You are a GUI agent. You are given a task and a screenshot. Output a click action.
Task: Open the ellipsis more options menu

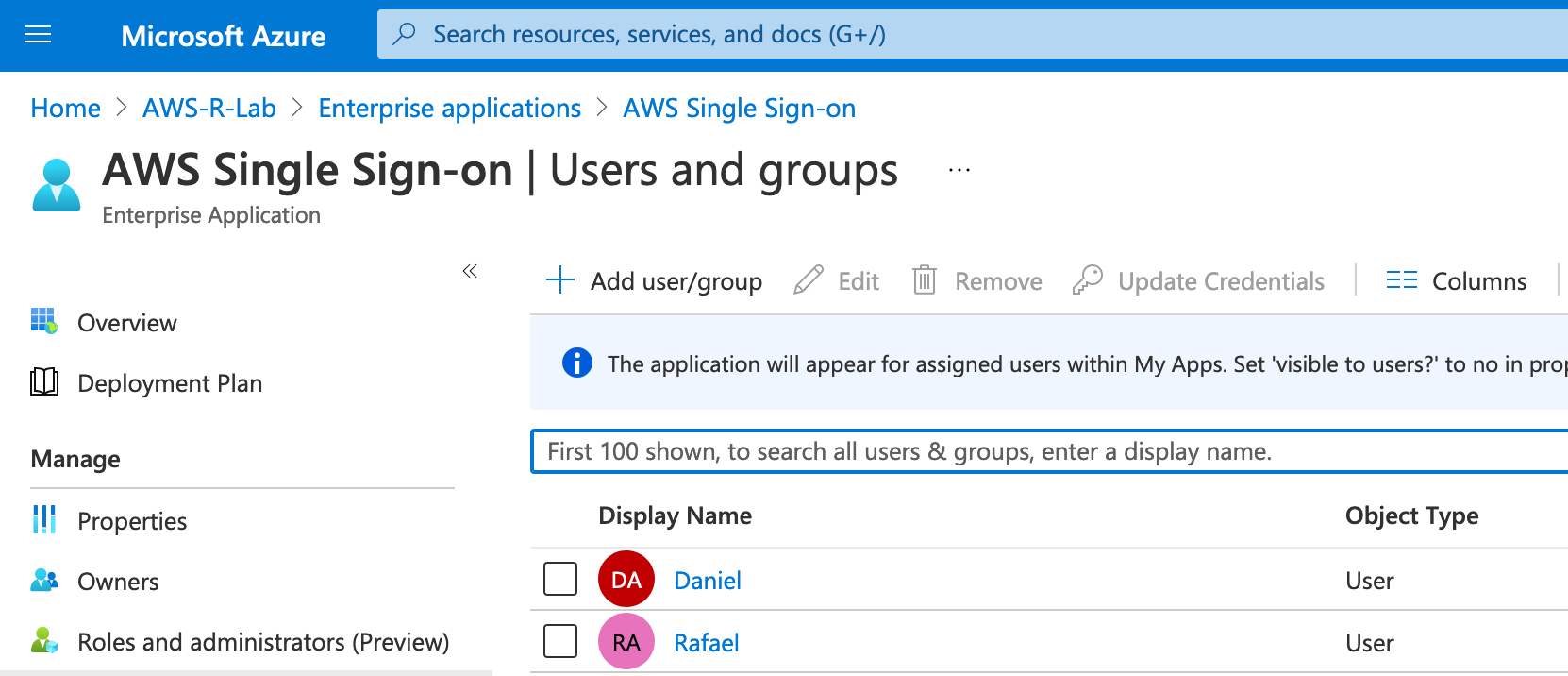click(x=959, y=171)
